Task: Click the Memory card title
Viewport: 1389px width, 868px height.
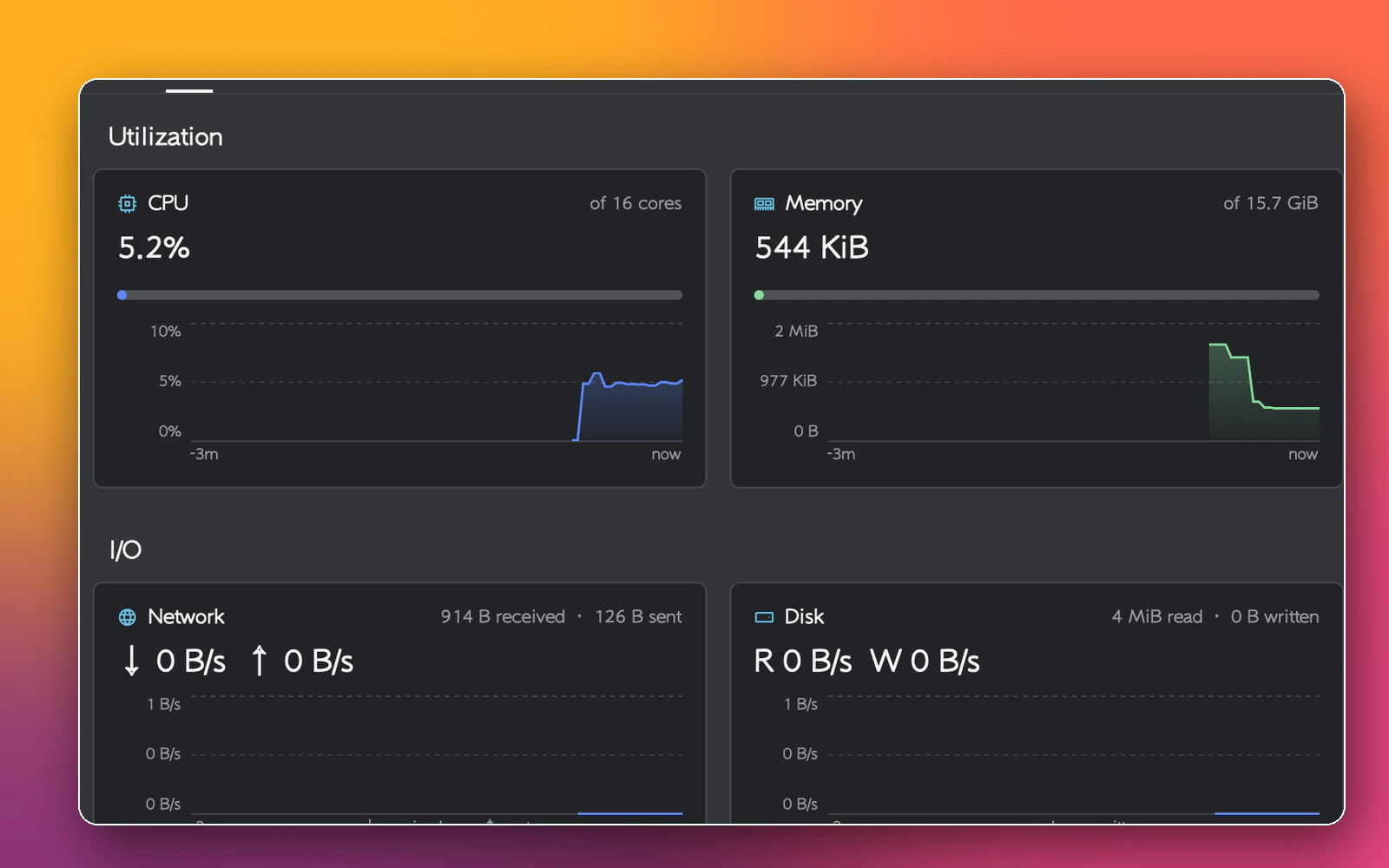Action: (824, 203)
